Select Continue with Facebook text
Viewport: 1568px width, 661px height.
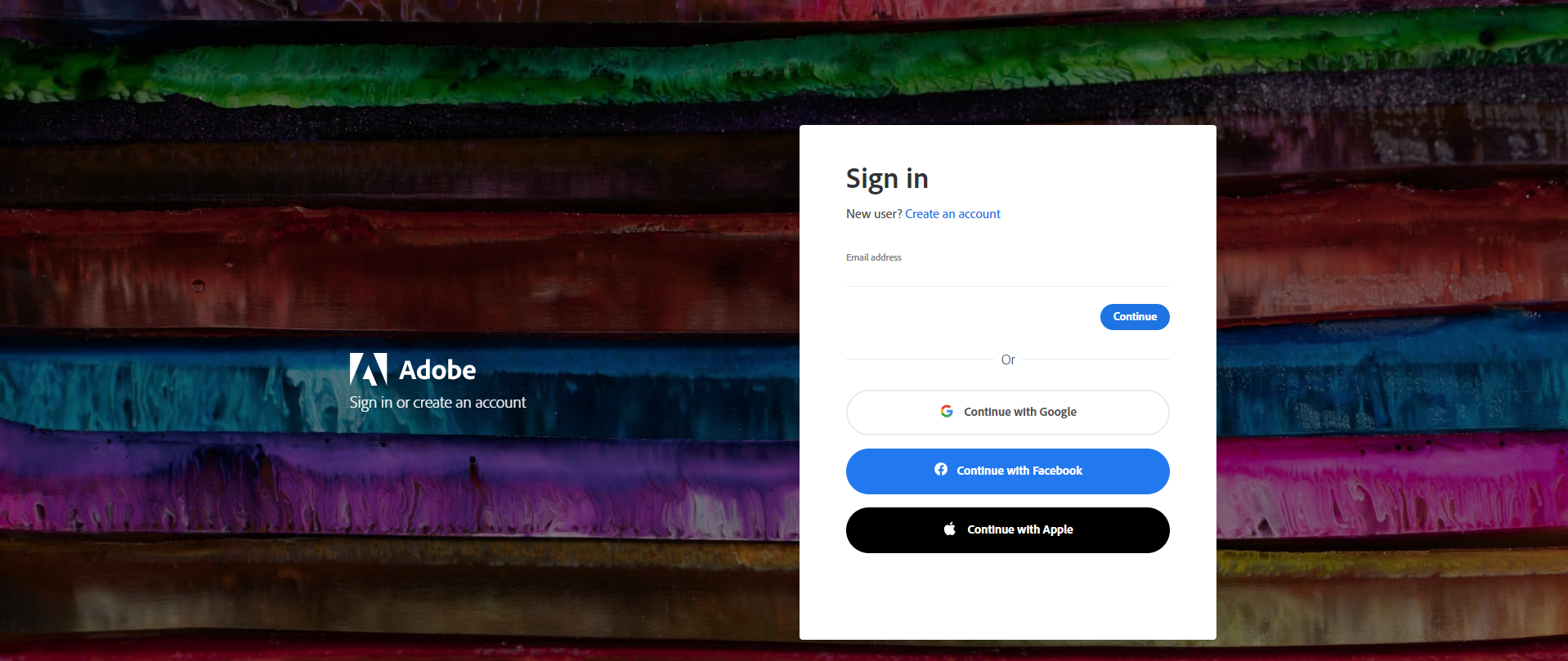coord(1019,471)
